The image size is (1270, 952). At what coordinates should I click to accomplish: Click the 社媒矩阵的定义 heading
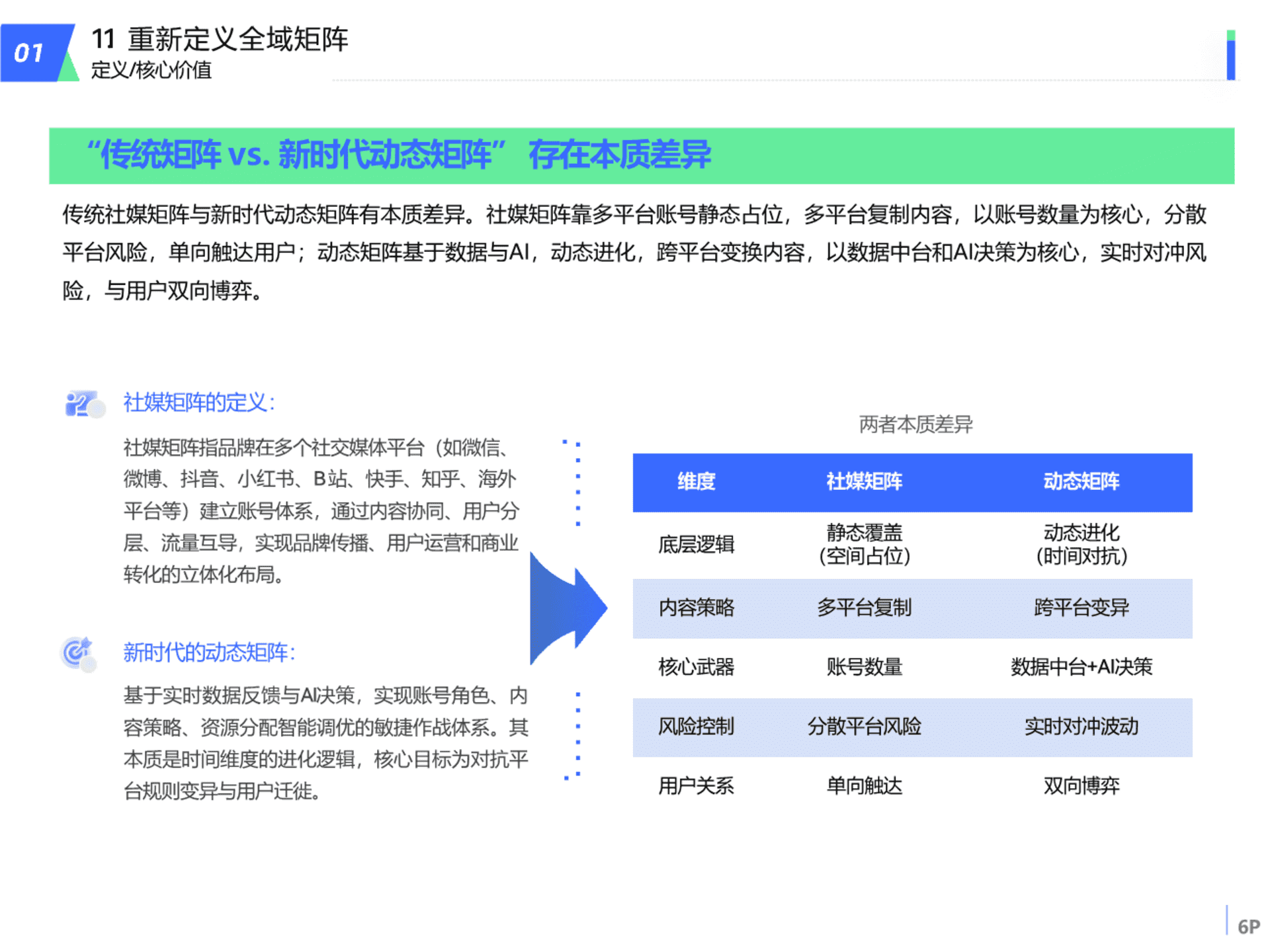pyautogui.click(x=198, y=403)
